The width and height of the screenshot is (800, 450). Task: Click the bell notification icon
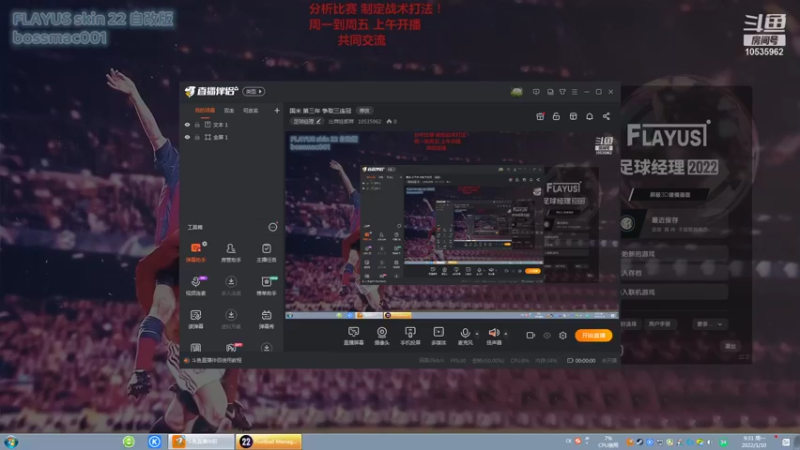589,116
